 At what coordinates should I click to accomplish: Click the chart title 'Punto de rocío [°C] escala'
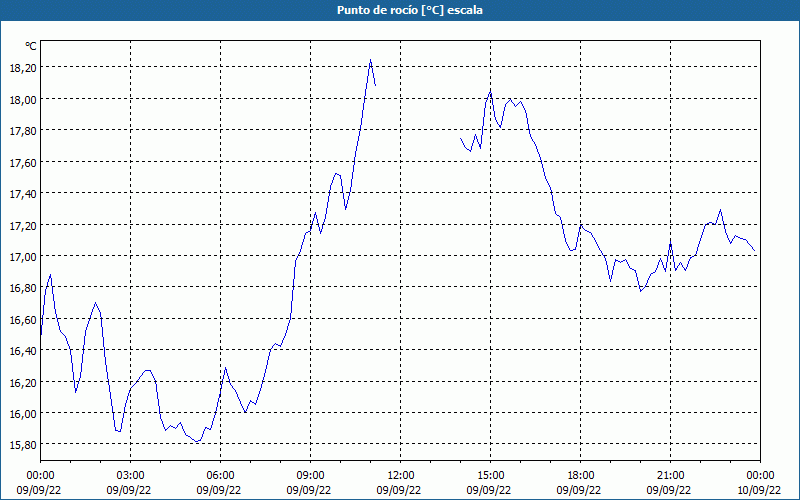[x=410, y=10]
